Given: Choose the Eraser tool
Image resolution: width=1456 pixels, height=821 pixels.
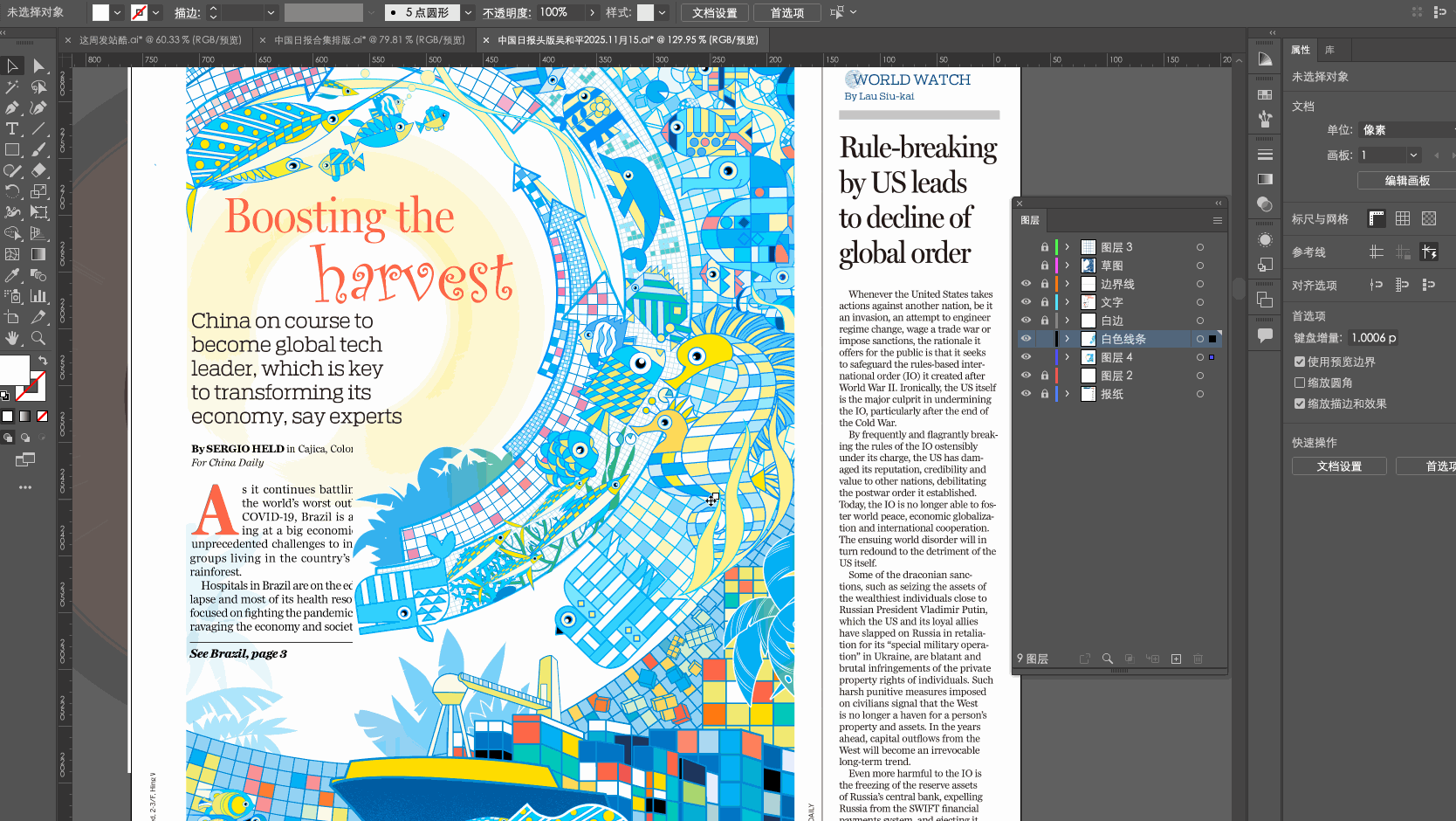Looking at the screenshot, I should [38, 170].
